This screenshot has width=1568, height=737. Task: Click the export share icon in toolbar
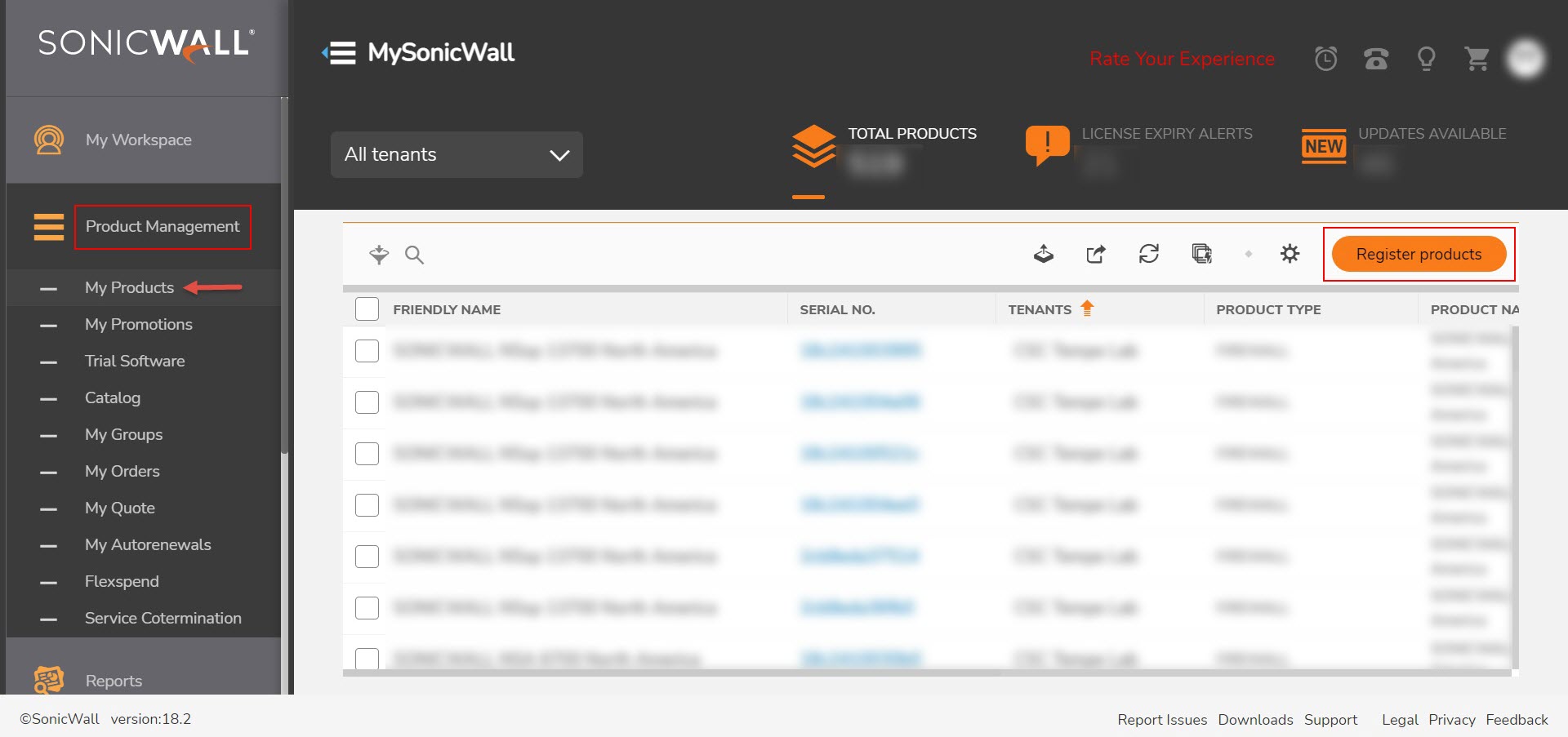(x=1095, y=254)
